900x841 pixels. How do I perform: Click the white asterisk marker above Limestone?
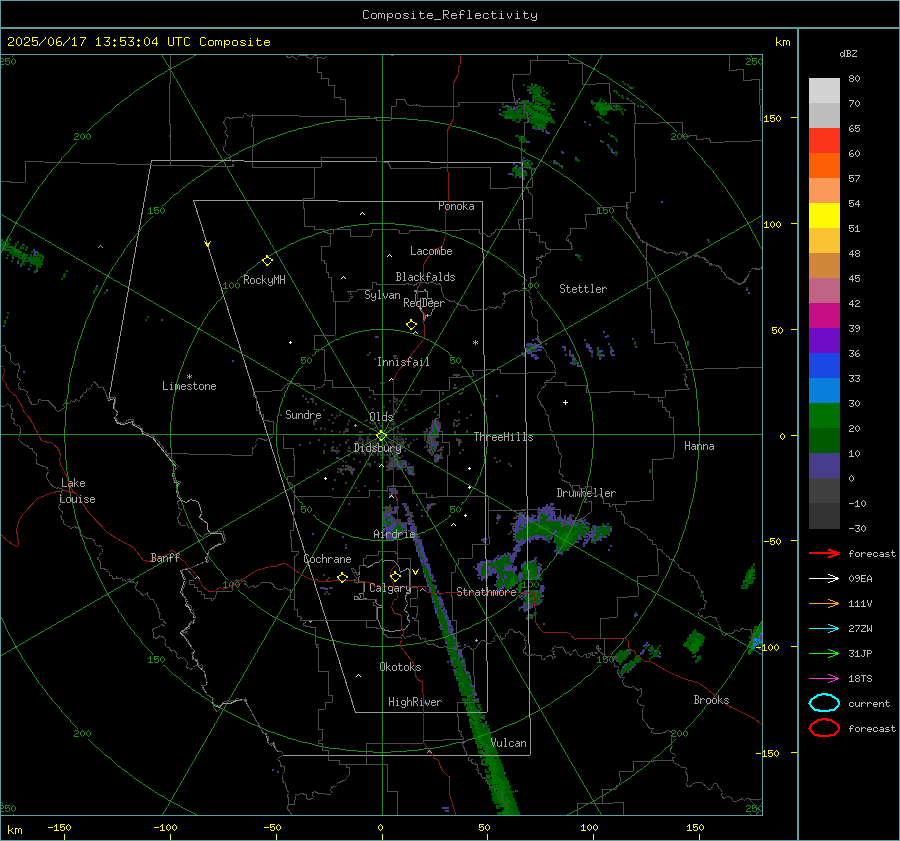(189, 377)
